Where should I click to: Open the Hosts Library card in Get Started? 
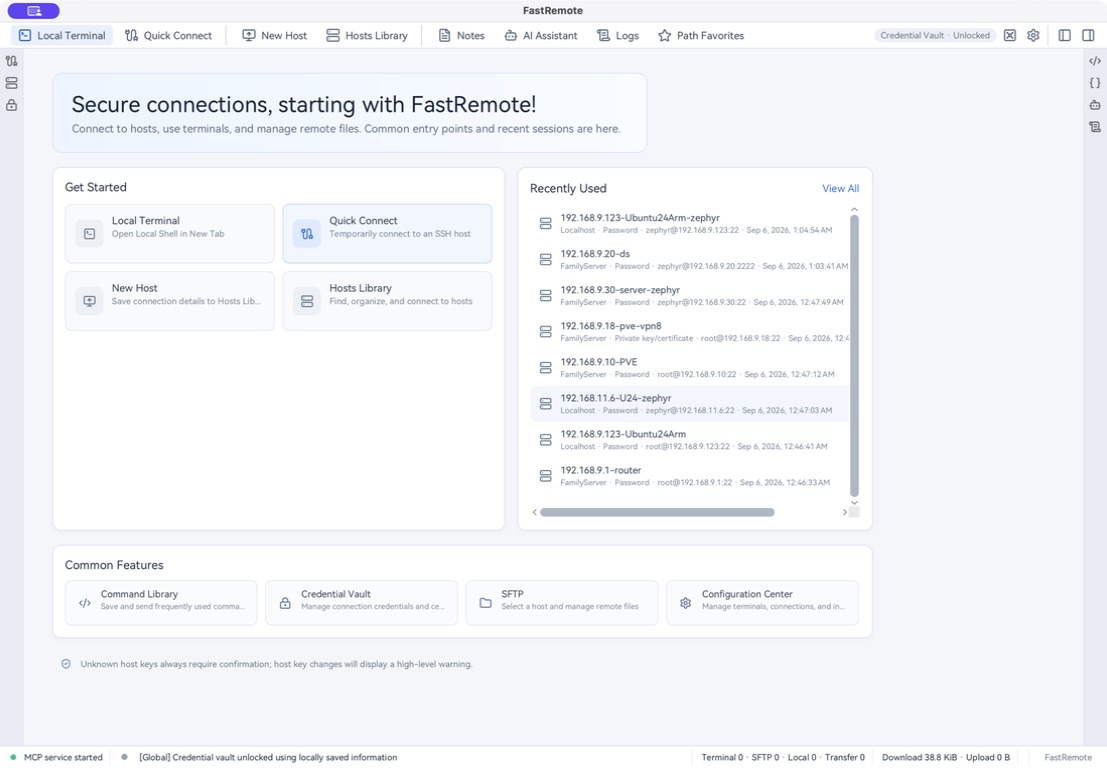(388, 301)
